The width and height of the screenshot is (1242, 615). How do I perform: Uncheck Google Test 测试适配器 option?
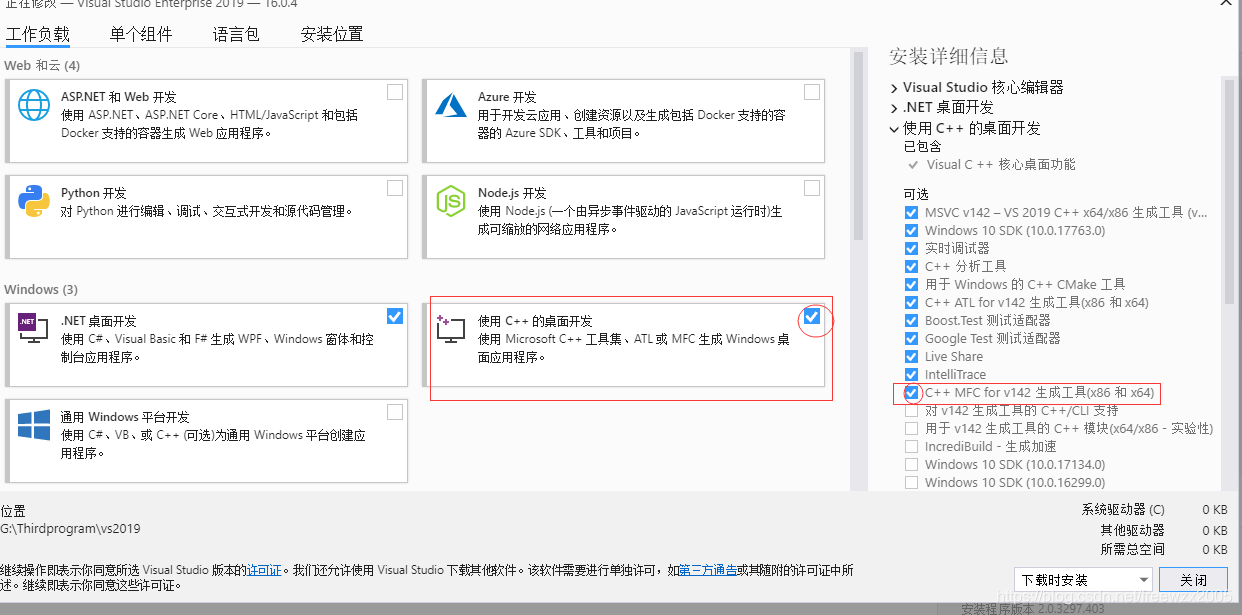[x=911, y=338]
